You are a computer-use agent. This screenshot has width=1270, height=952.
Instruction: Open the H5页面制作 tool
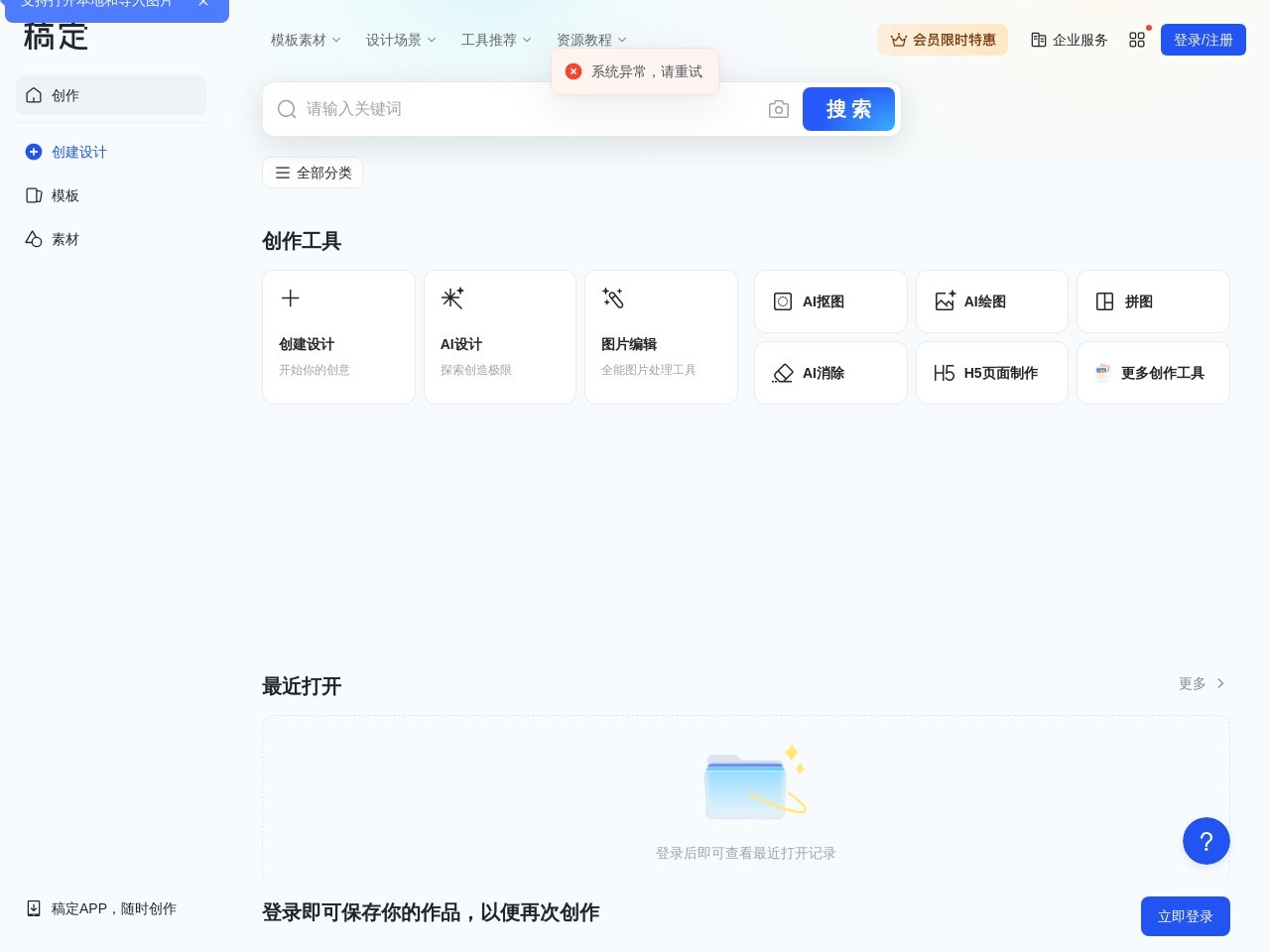pos(991,373)
